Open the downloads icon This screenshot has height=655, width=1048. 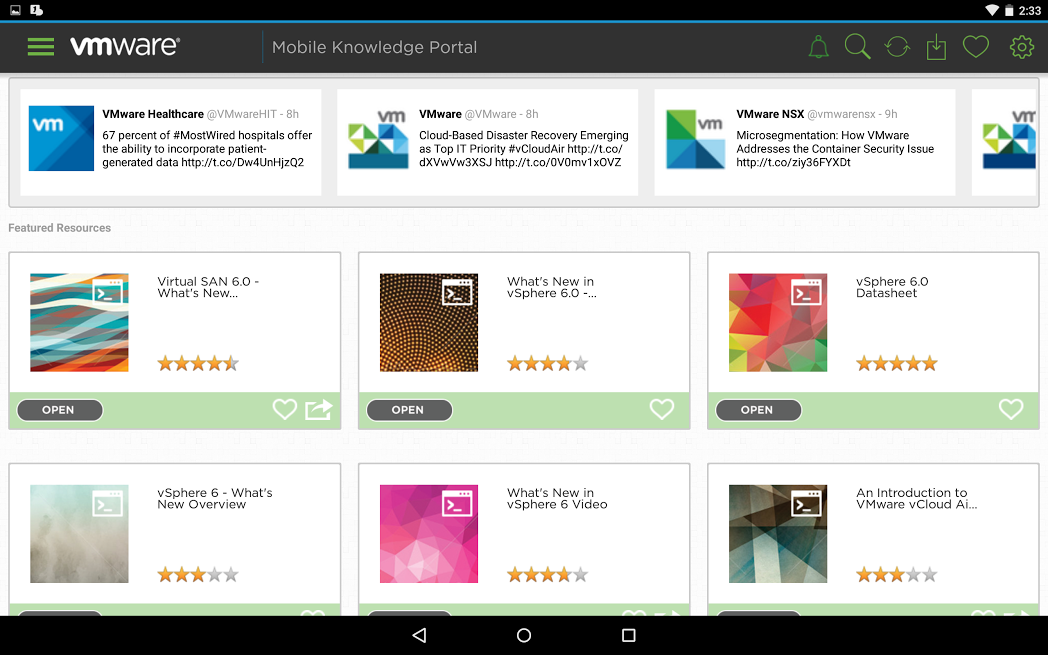[936, 47]
